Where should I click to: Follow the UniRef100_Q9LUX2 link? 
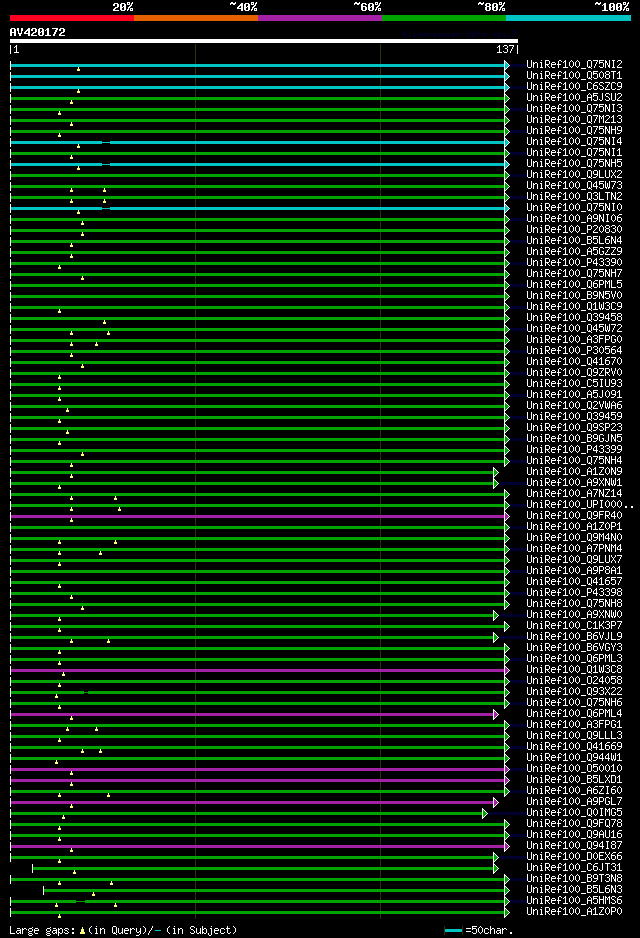pyautogui.click(x=574, y=174)
